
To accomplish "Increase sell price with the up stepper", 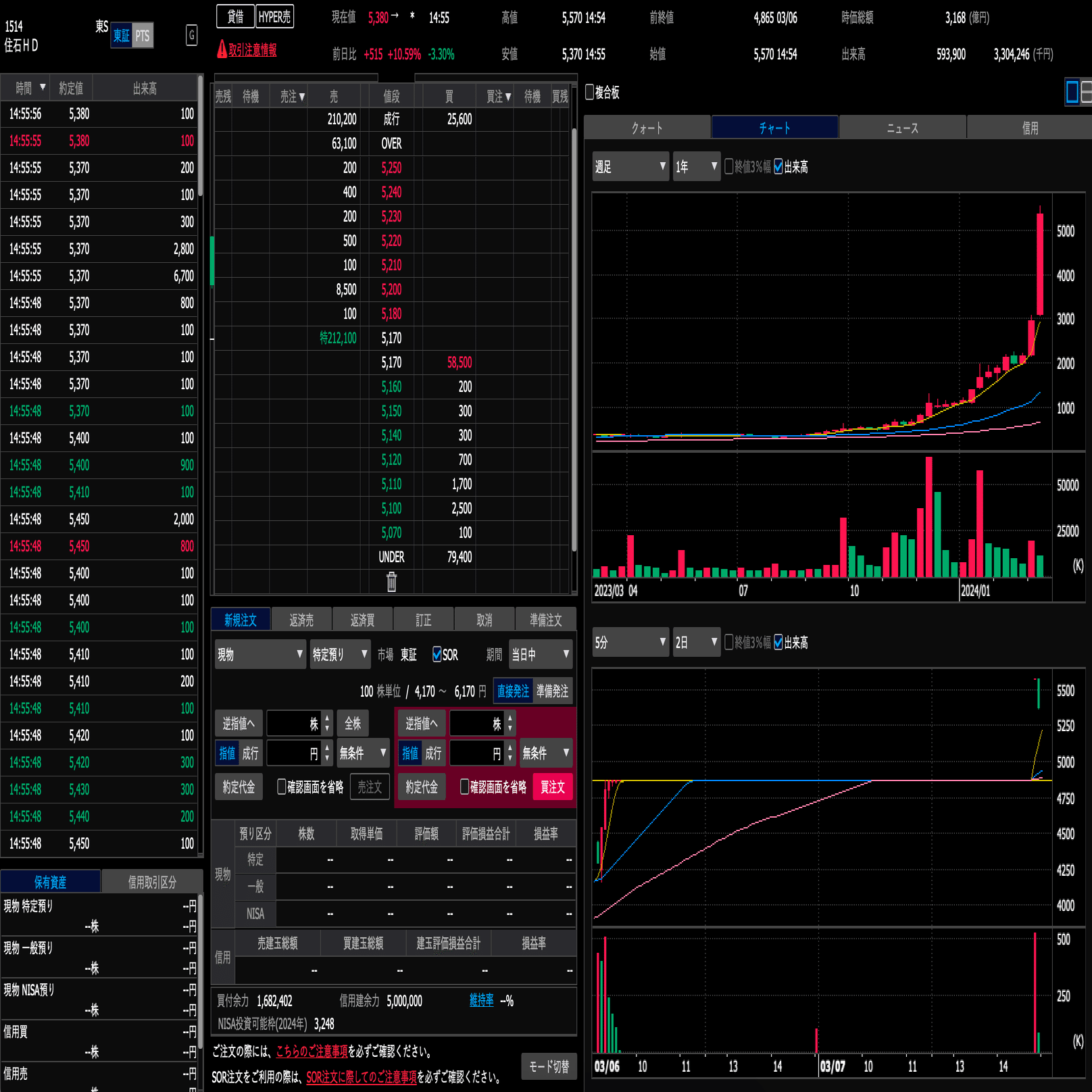I will pyautogui.click(x=327, y=747).
